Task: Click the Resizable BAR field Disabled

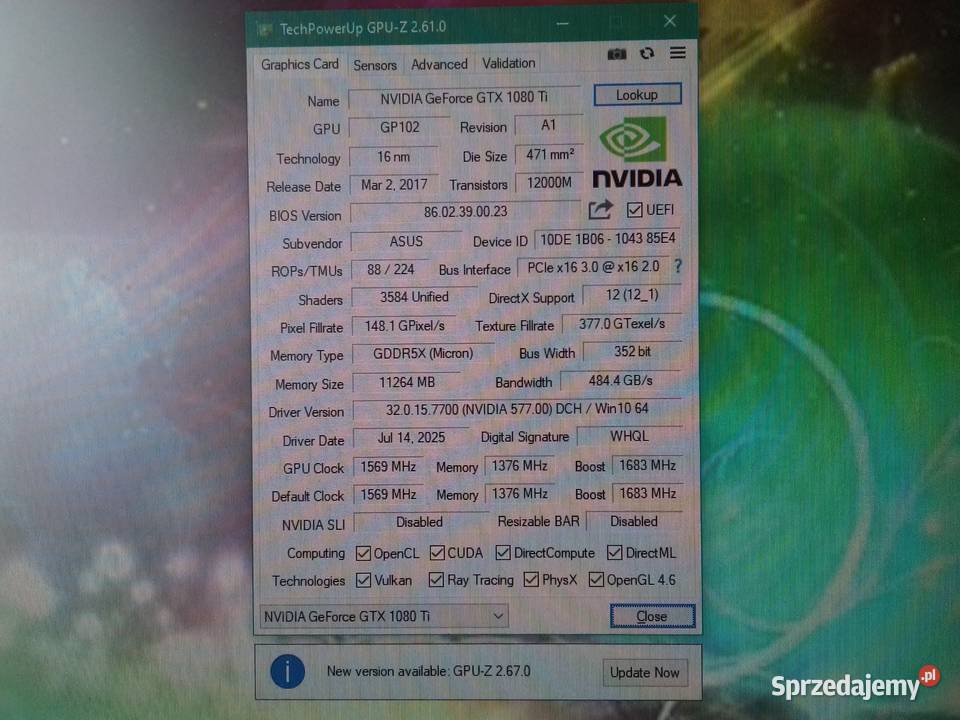Action: (x=634, y=522)
